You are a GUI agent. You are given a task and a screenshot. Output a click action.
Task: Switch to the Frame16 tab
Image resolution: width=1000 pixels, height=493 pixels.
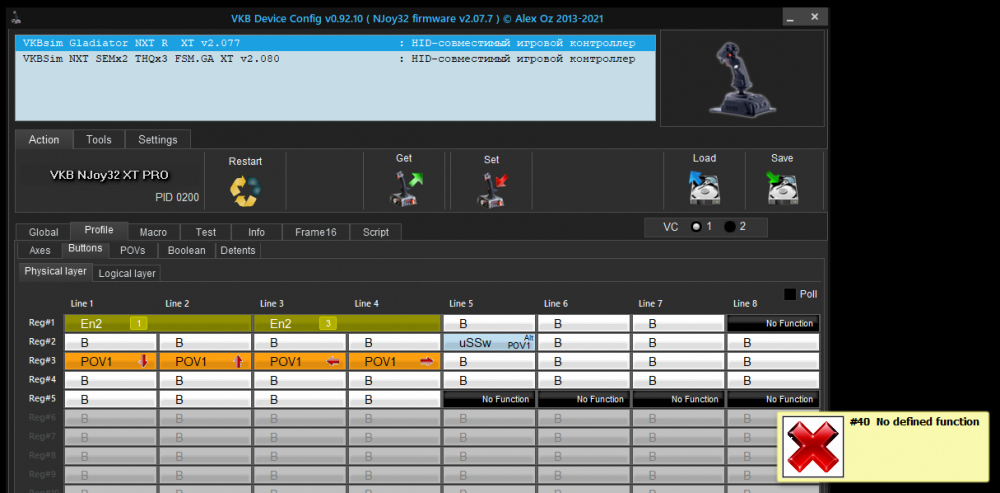tap(316, 232)
